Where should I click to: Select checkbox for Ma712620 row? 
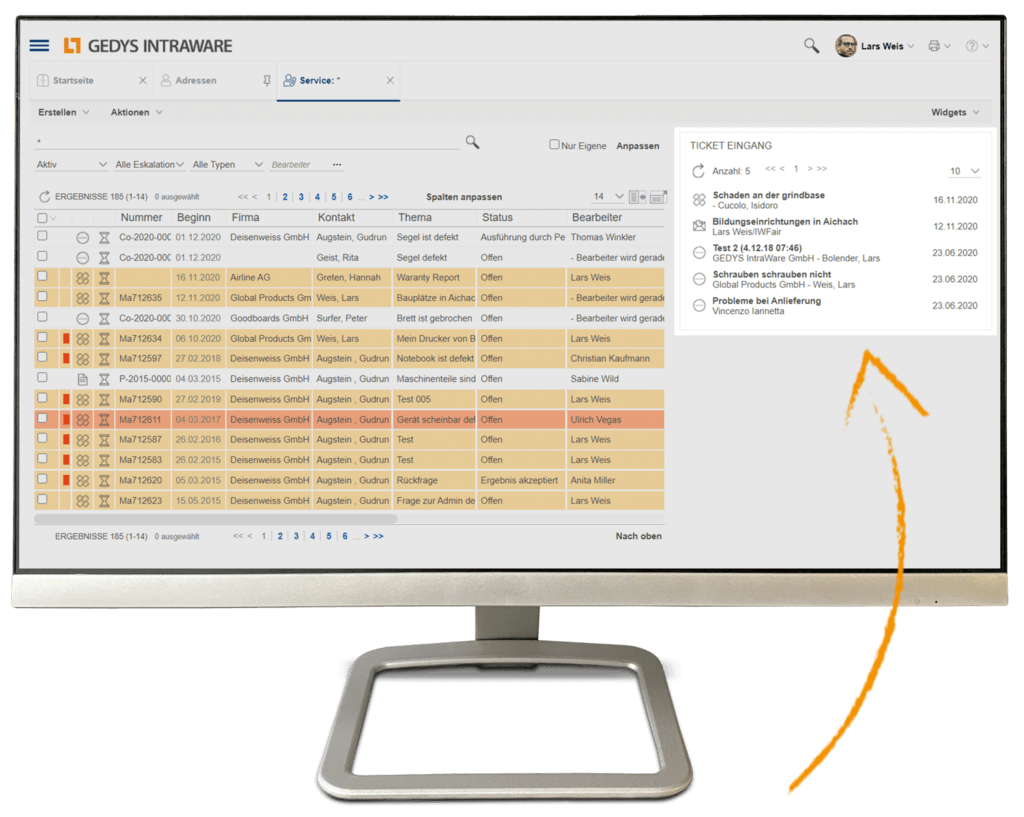coord(42,479)
